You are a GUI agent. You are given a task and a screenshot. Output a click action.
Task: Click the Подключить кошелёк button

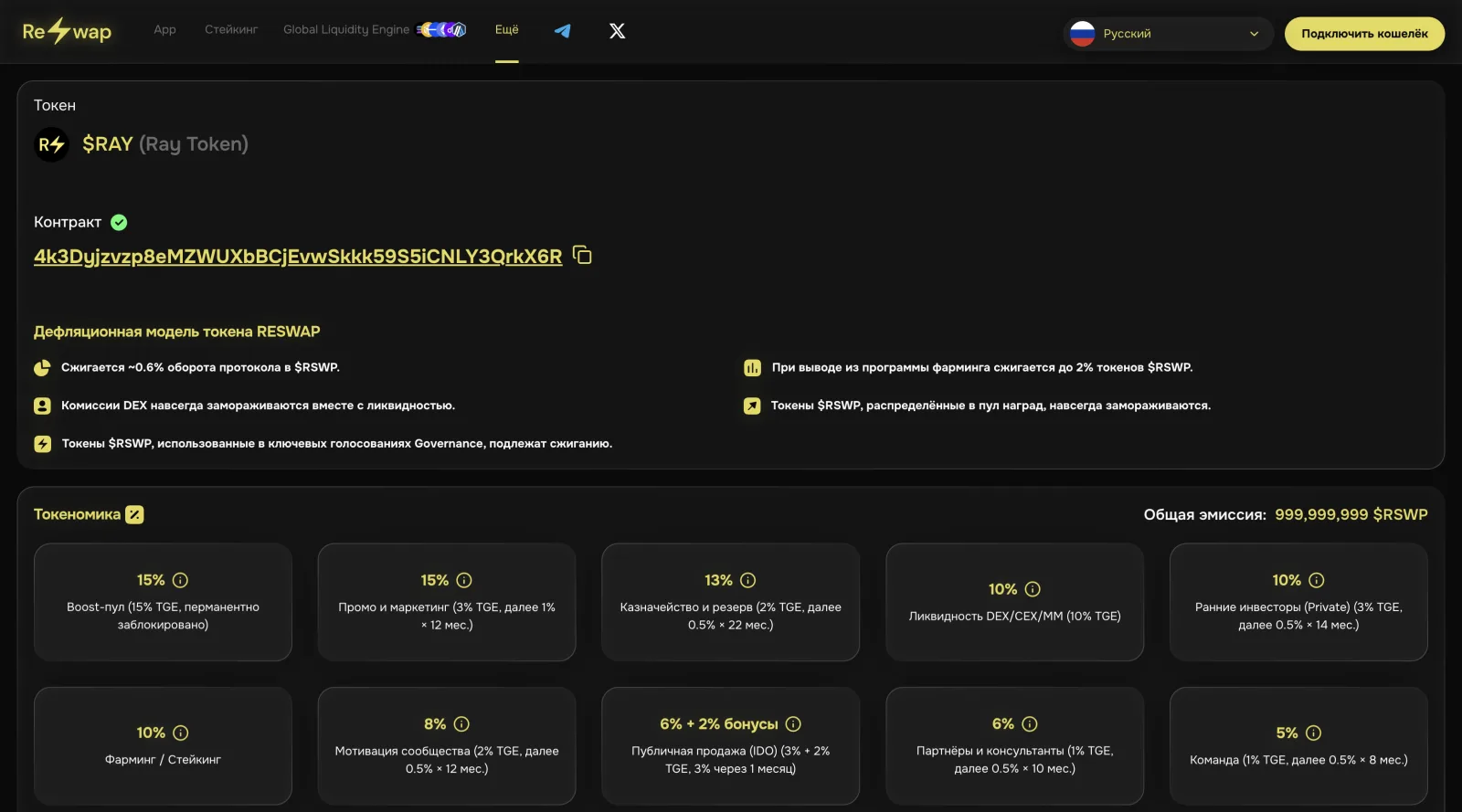pyautogui.click(x=1364, y=34)
